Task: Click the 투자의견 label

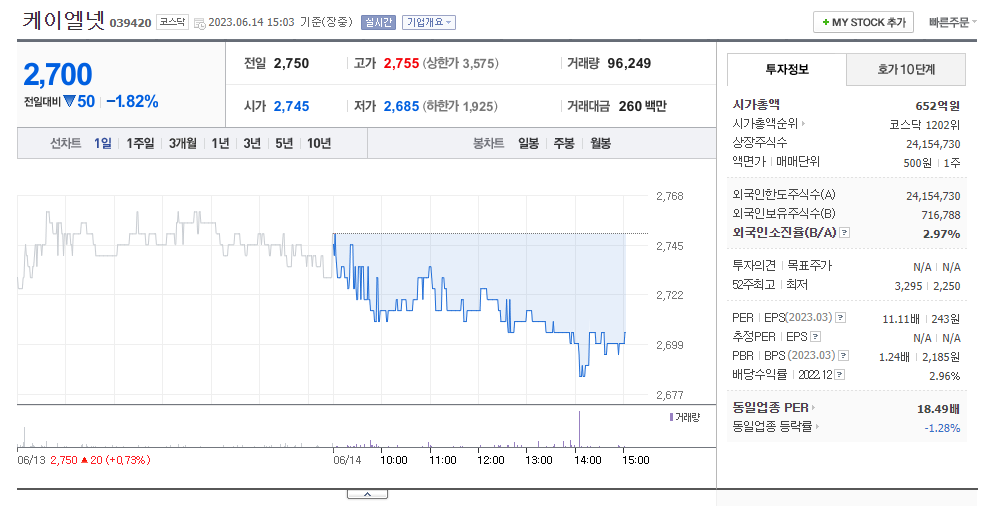Action: point(754,265)
